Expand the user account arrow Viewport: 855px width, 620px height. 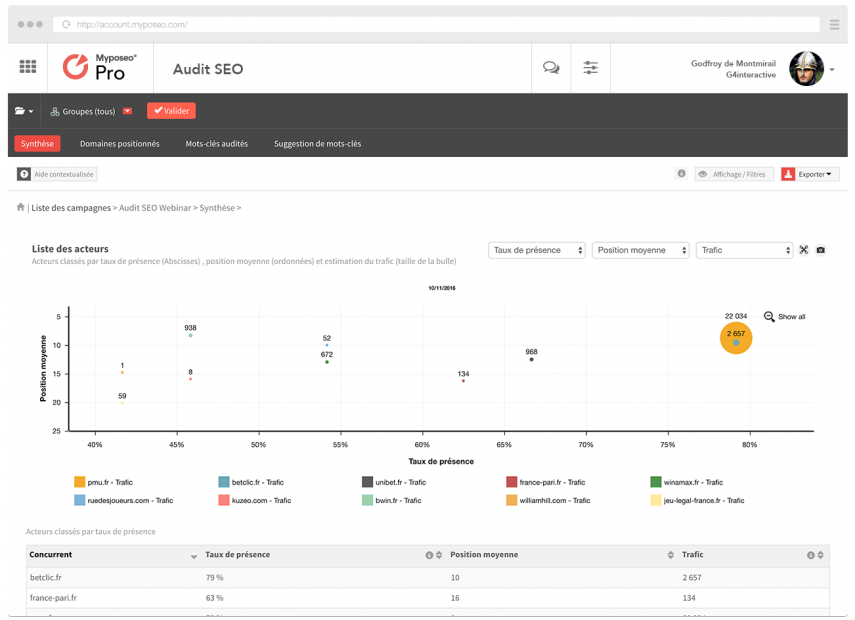click(832, 70)
